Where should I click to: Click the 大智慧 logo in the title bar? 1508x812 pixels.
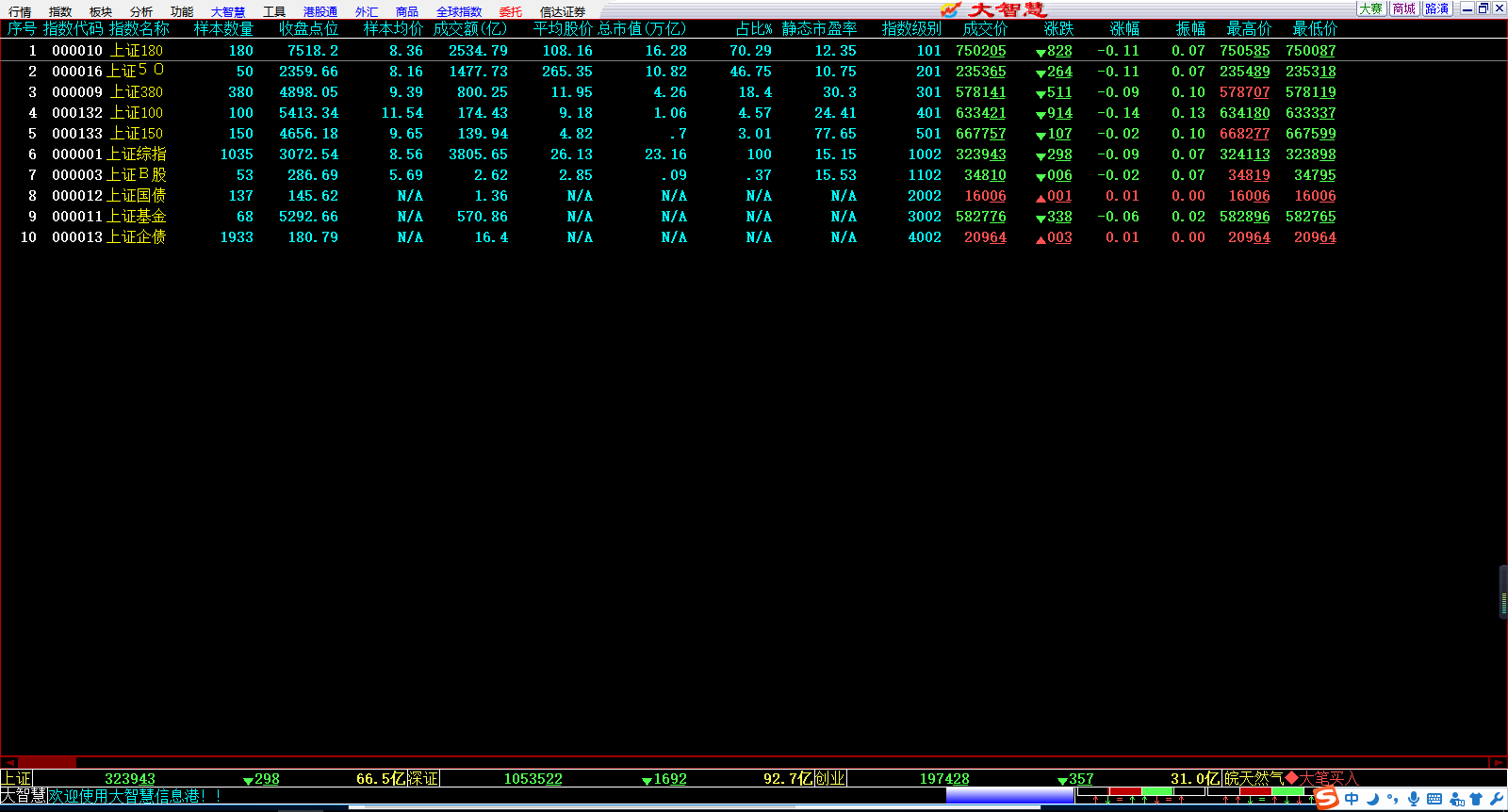pos(994,9)
